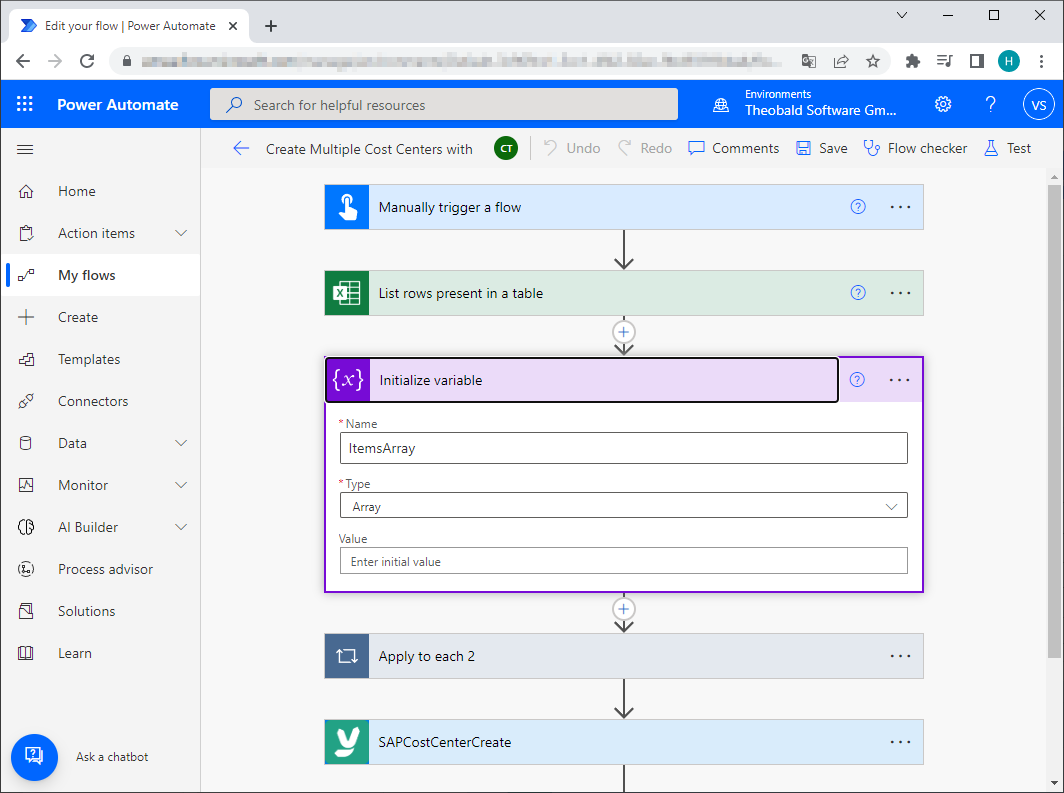Click the Name field containing ItemsArray
The height and width of the screenshot is (793, 1064).
point(624,448)
